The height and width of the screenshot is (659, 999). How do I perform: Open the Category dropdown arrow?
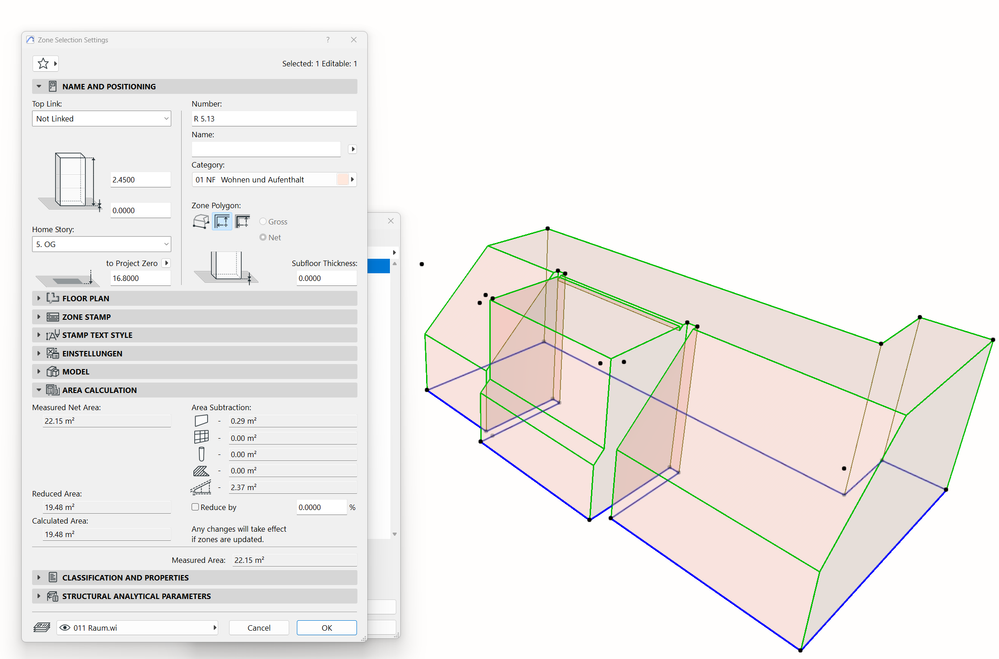pos(352,180)
